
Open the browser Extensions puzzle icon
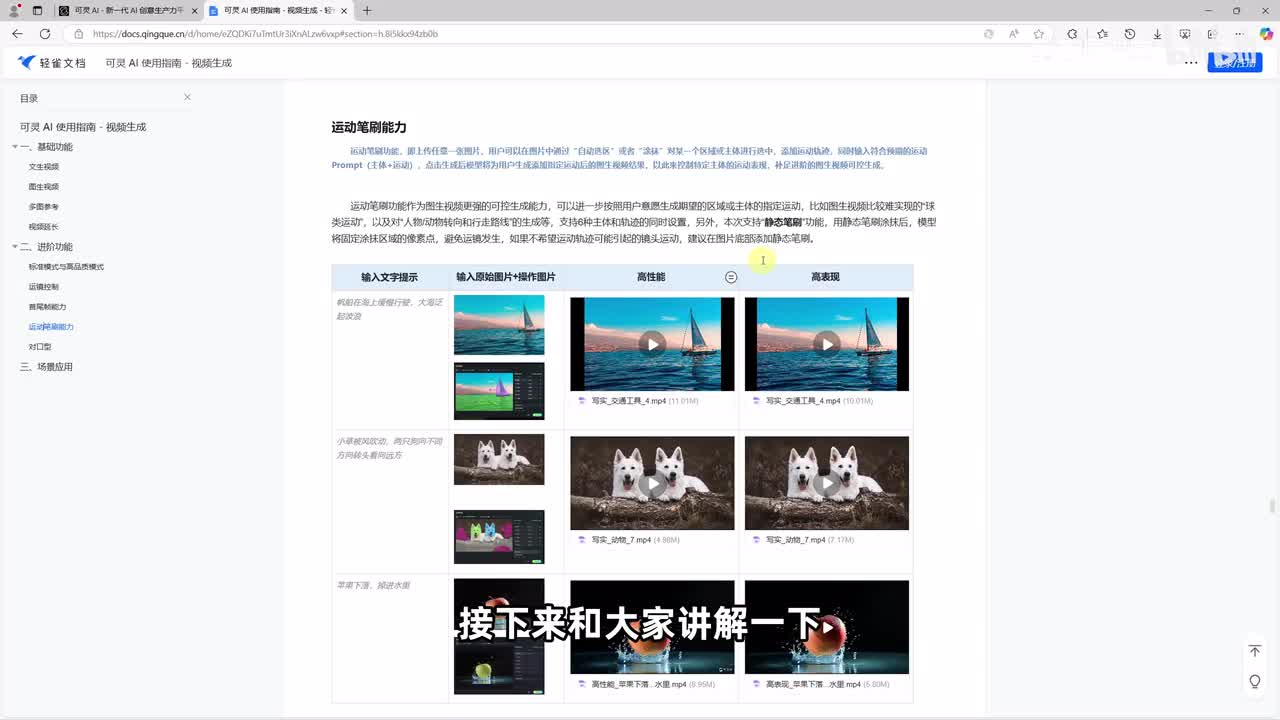[1072, 33]
